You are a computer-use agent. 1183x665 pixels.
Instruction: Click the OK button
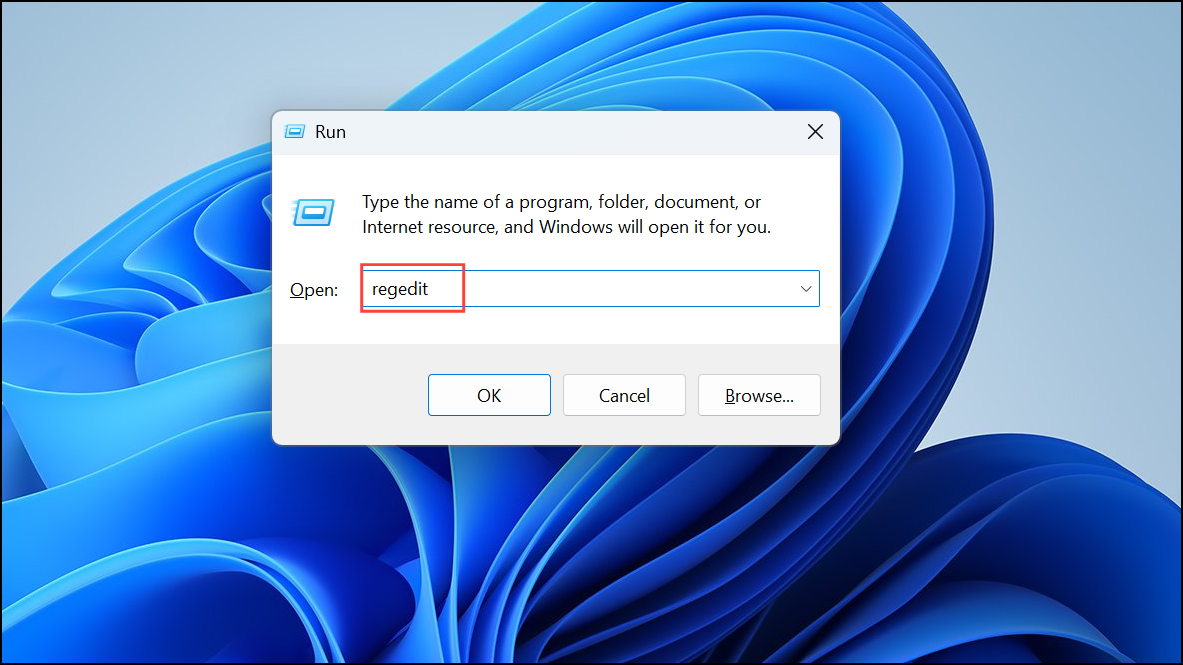pos(489,395)
